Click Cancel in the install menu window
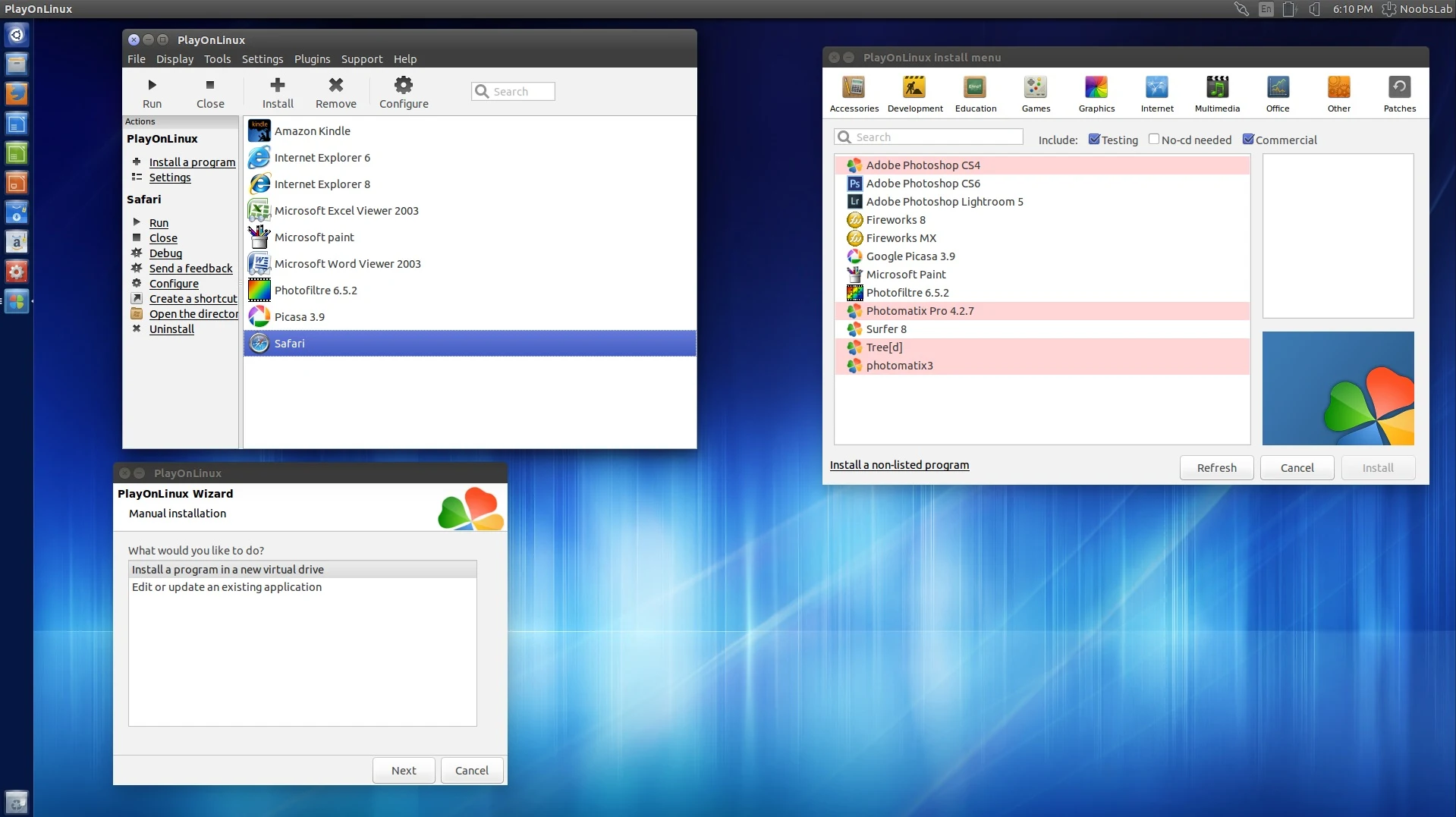Viewport: 1456px width, 817px height. pyautogui.click(x=1297, y=468)
